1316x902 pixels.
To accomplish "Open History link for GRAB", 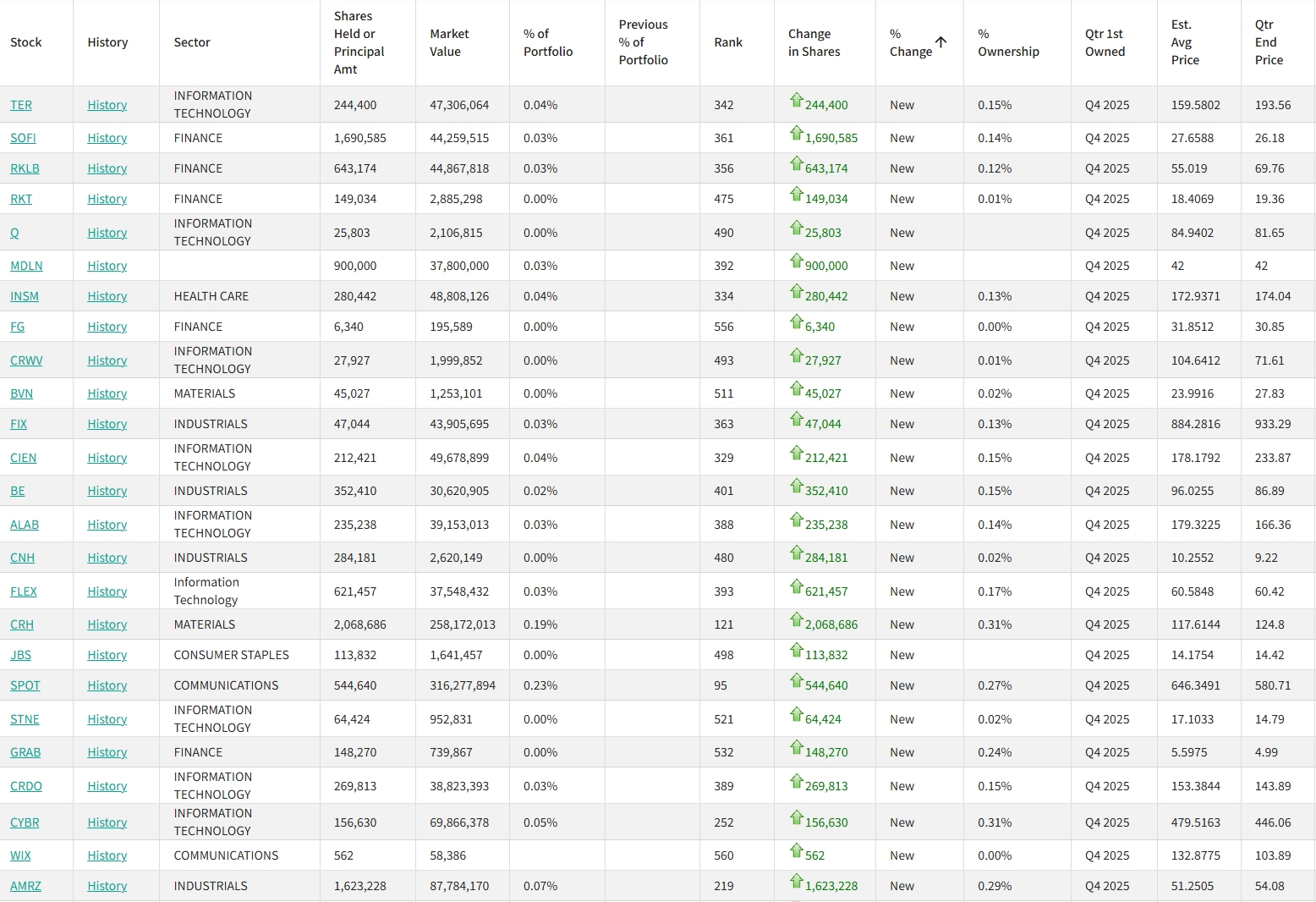I will [107, 752].
